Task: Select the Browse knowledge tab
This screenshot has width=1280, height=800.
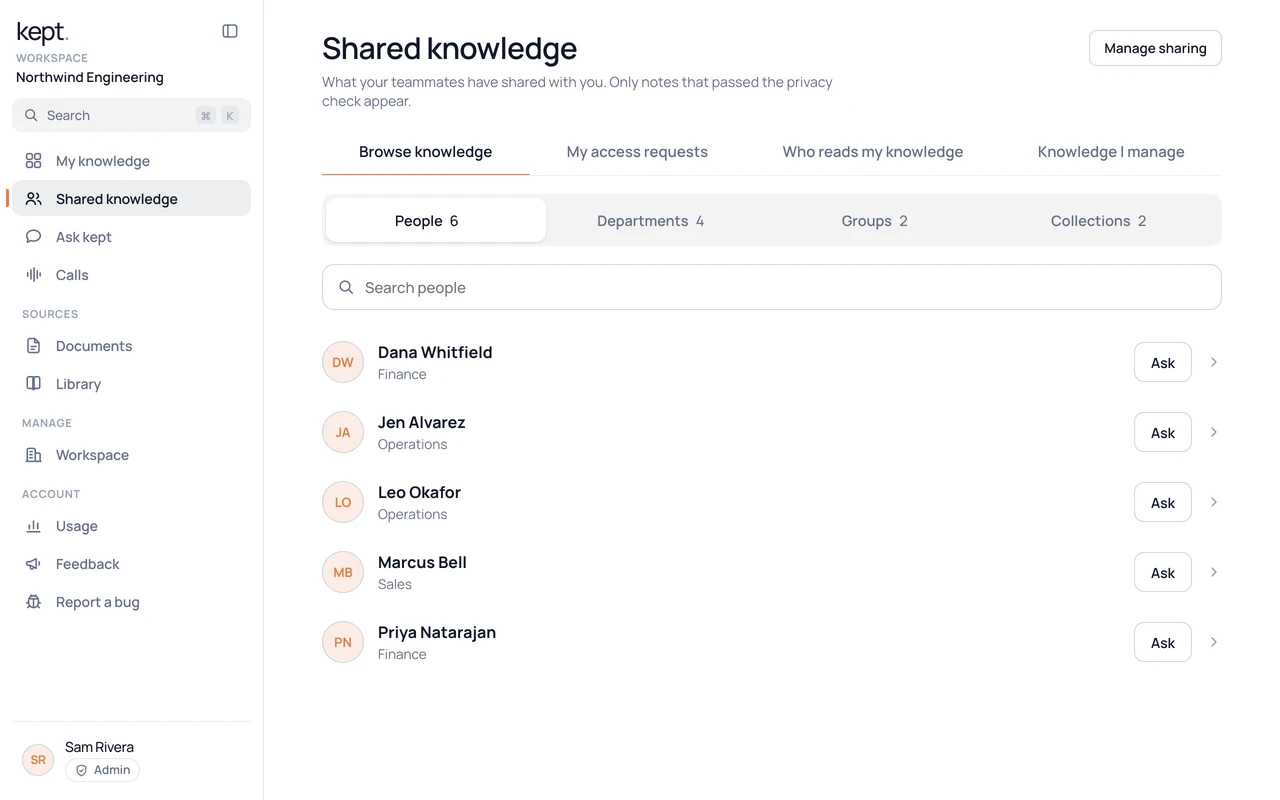Action: (x=426, y=152)
